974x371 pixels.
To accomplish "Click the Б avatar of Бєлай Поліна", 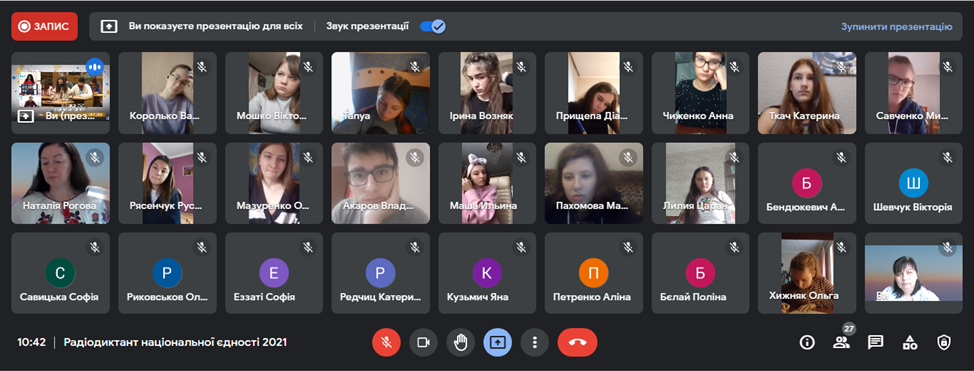I will 700,273.
